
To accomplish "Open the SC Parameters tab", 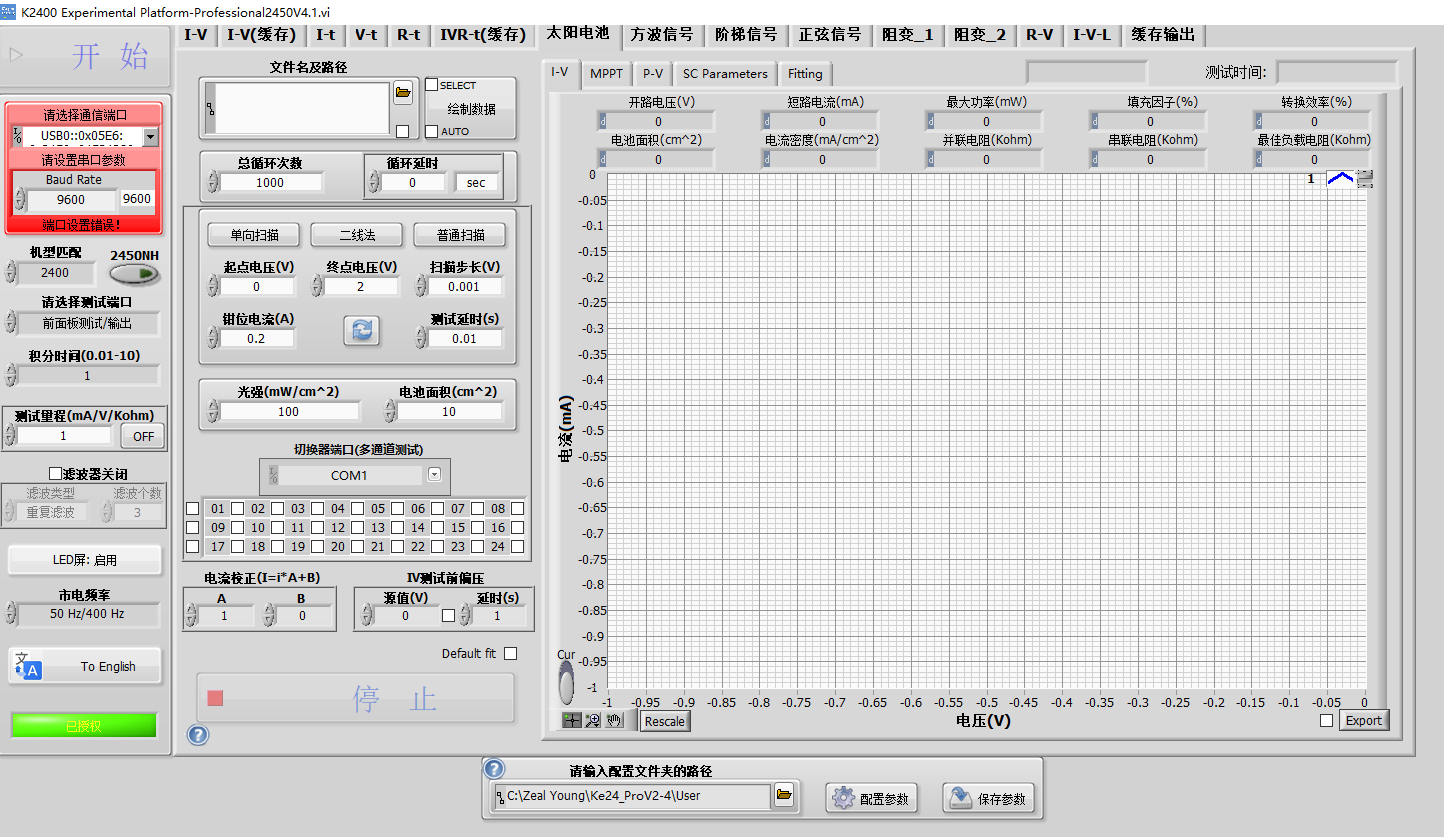I will [x=725, y=74].
